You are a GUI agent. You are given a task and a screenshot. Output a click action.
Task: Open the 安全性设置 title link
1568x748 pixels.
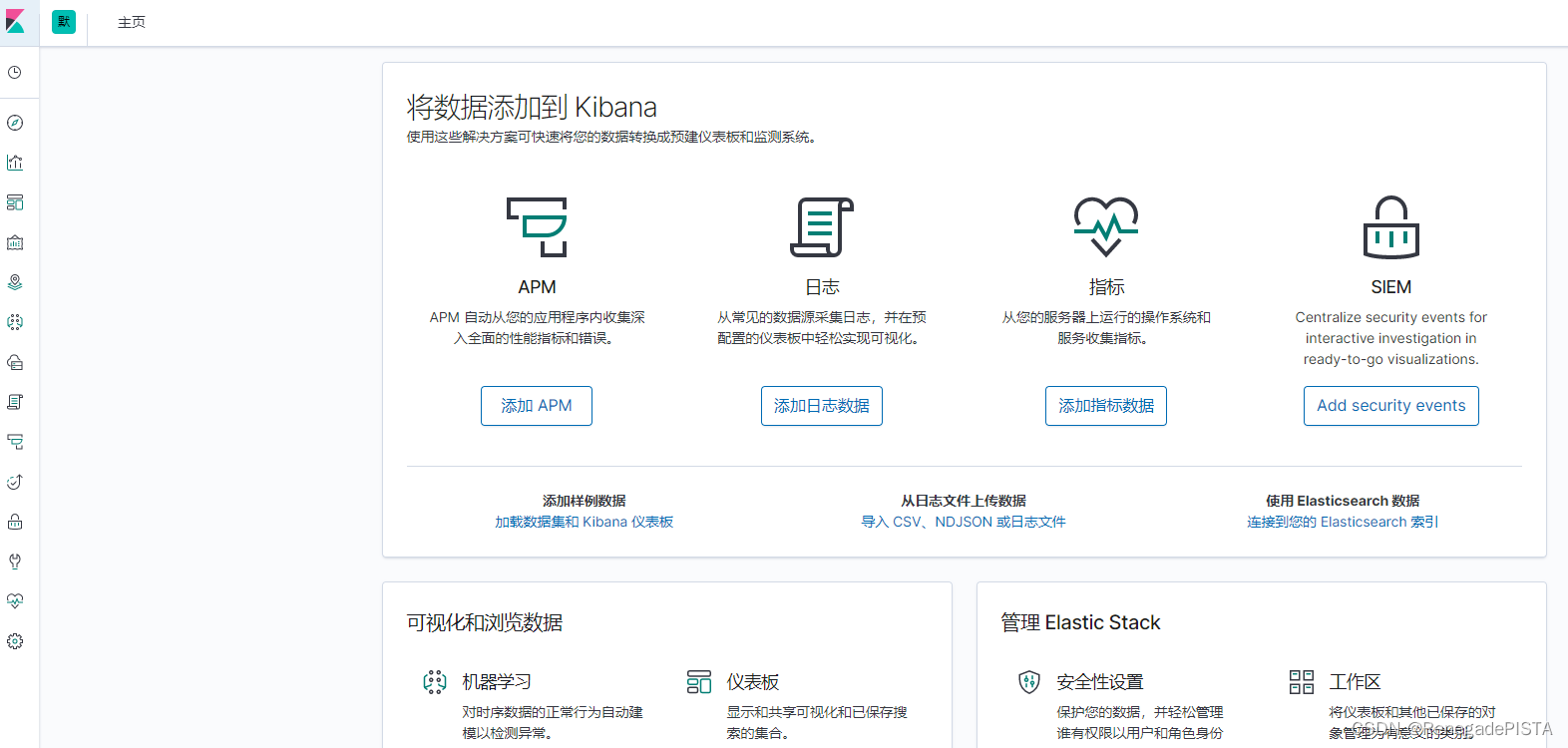[1100, 682]
